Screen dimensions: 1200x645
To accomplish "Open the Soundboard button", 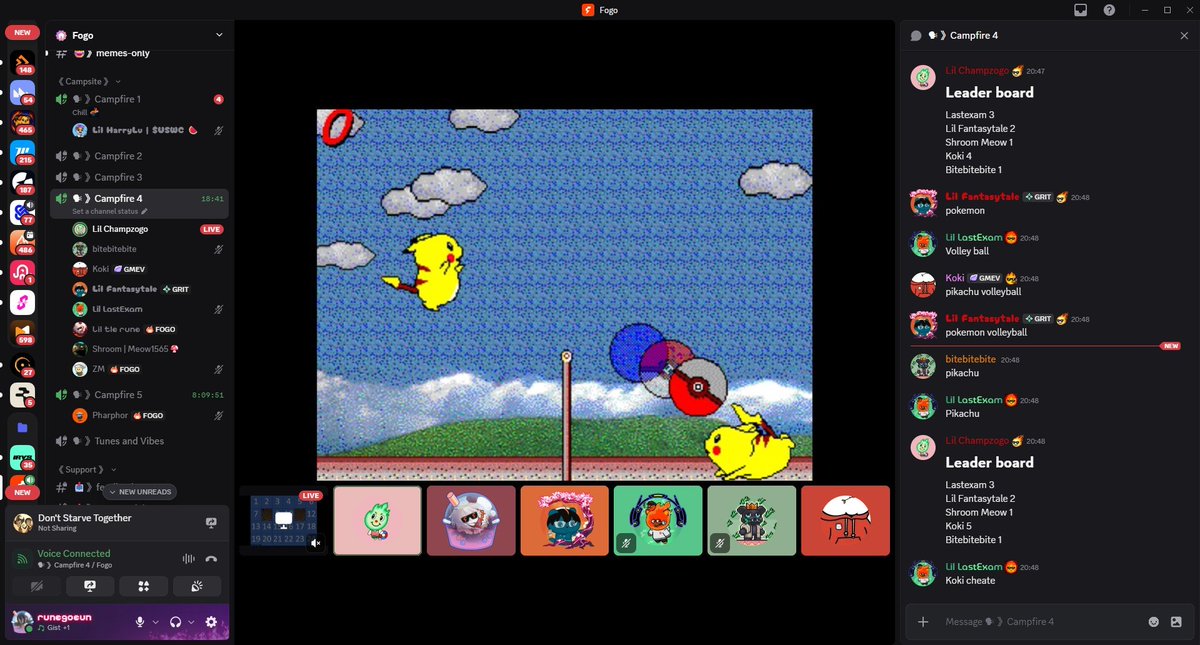I will tap(197, 586).
